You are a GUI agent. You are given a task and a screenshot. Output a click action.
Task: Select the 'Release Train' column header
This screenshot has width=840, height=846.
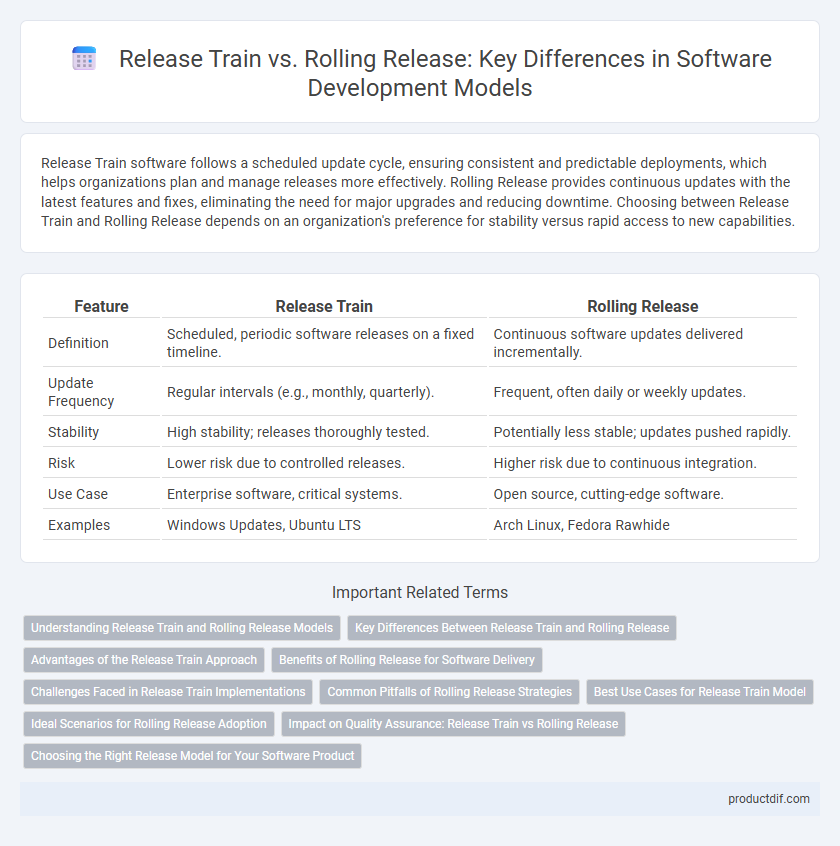point(324,306)
